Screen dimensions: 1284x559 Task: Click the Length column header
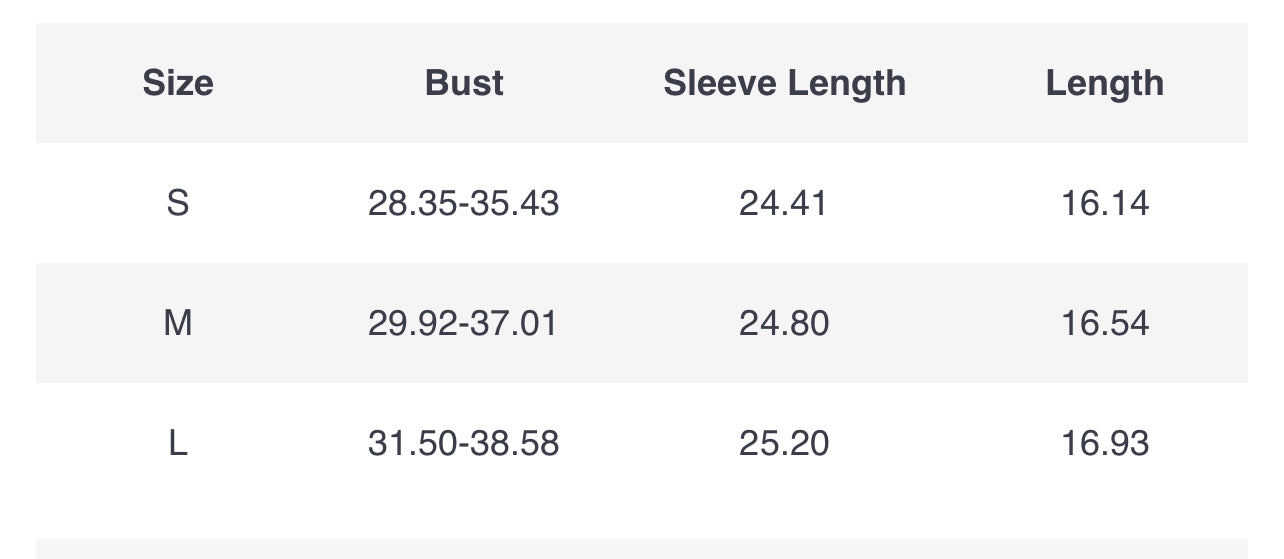coord(1105,83)
